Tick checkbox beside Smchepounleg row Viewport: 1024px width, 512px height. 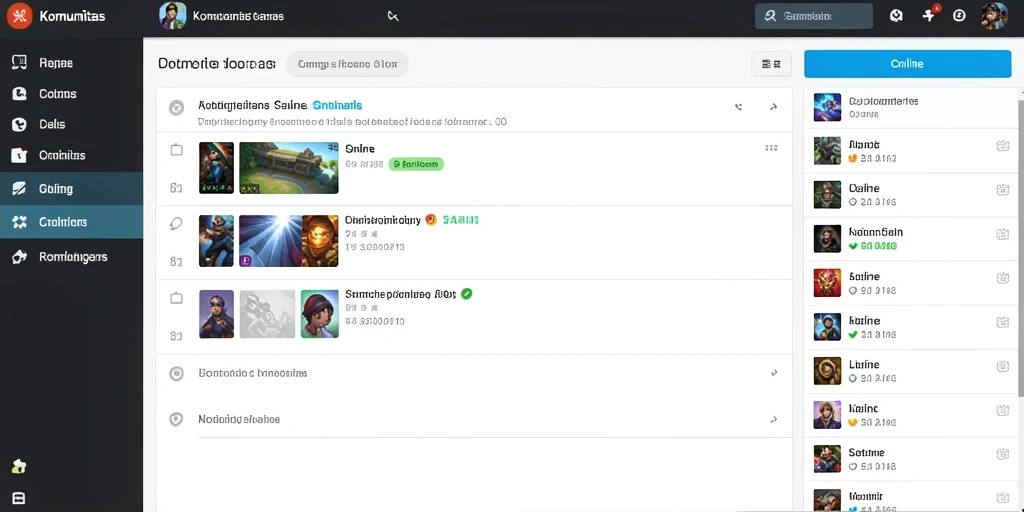176,298
